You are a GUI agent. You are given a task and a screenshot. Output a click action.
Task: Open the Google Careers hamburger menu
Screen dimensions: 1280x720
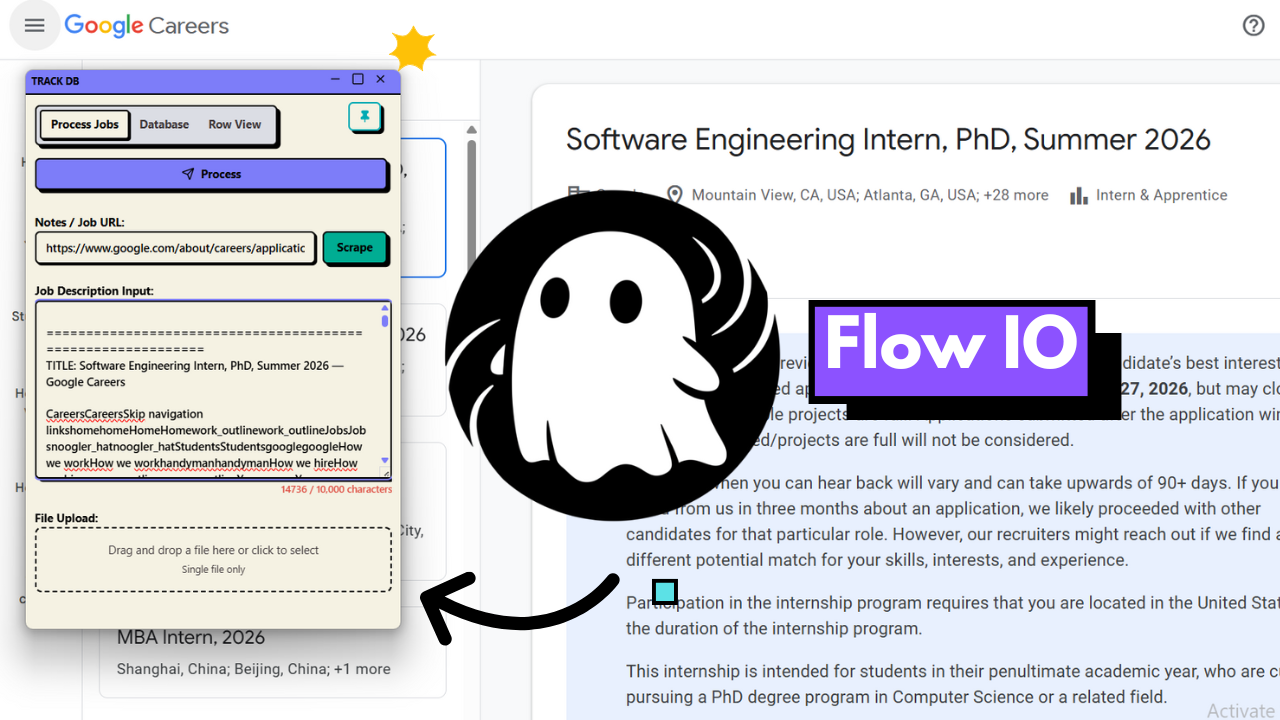coord(34,26)
